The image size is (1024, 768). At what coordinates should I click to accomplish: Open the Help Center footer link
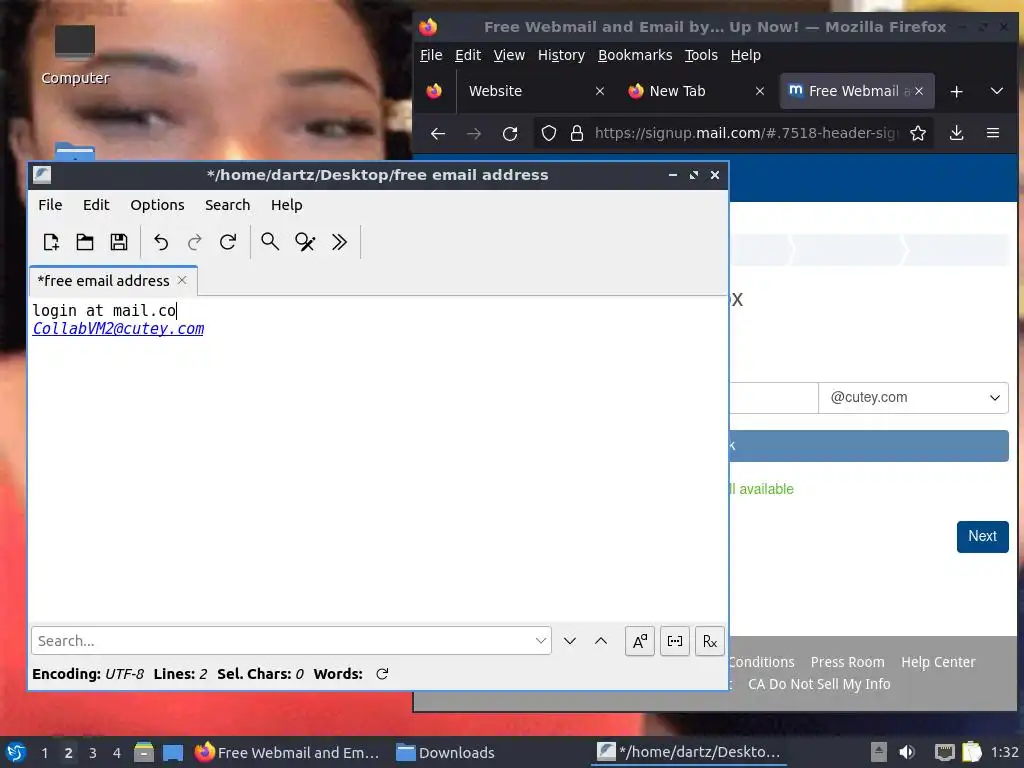(x=938, y=662)
